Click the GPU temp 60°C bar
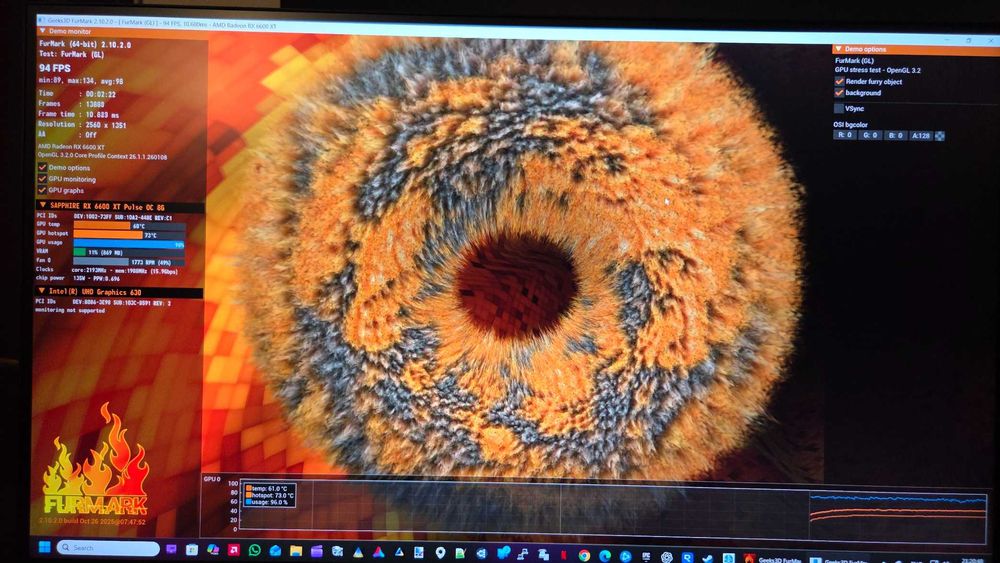This screenshot has width=1000, height=563. tap(129, 226)
